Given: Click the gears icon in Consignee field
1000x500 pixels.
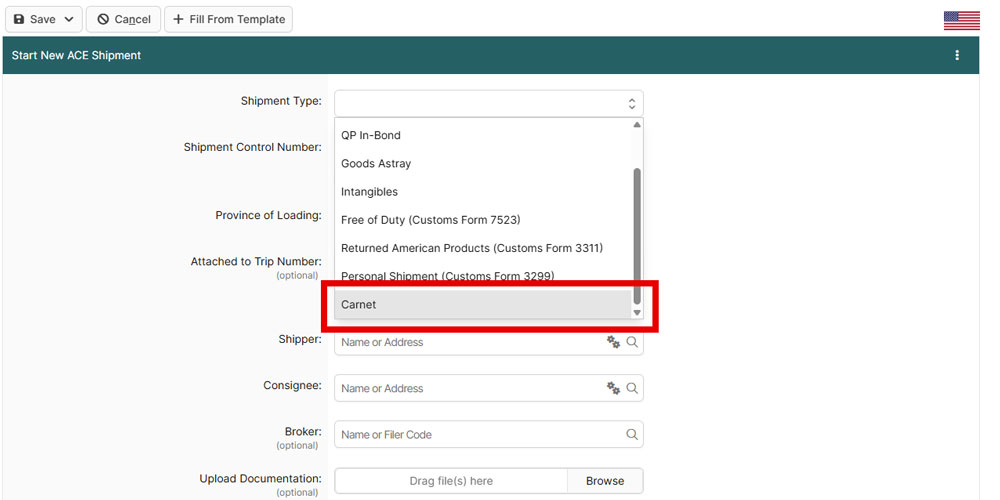Looking at the screenshot, I should point(613,388).
